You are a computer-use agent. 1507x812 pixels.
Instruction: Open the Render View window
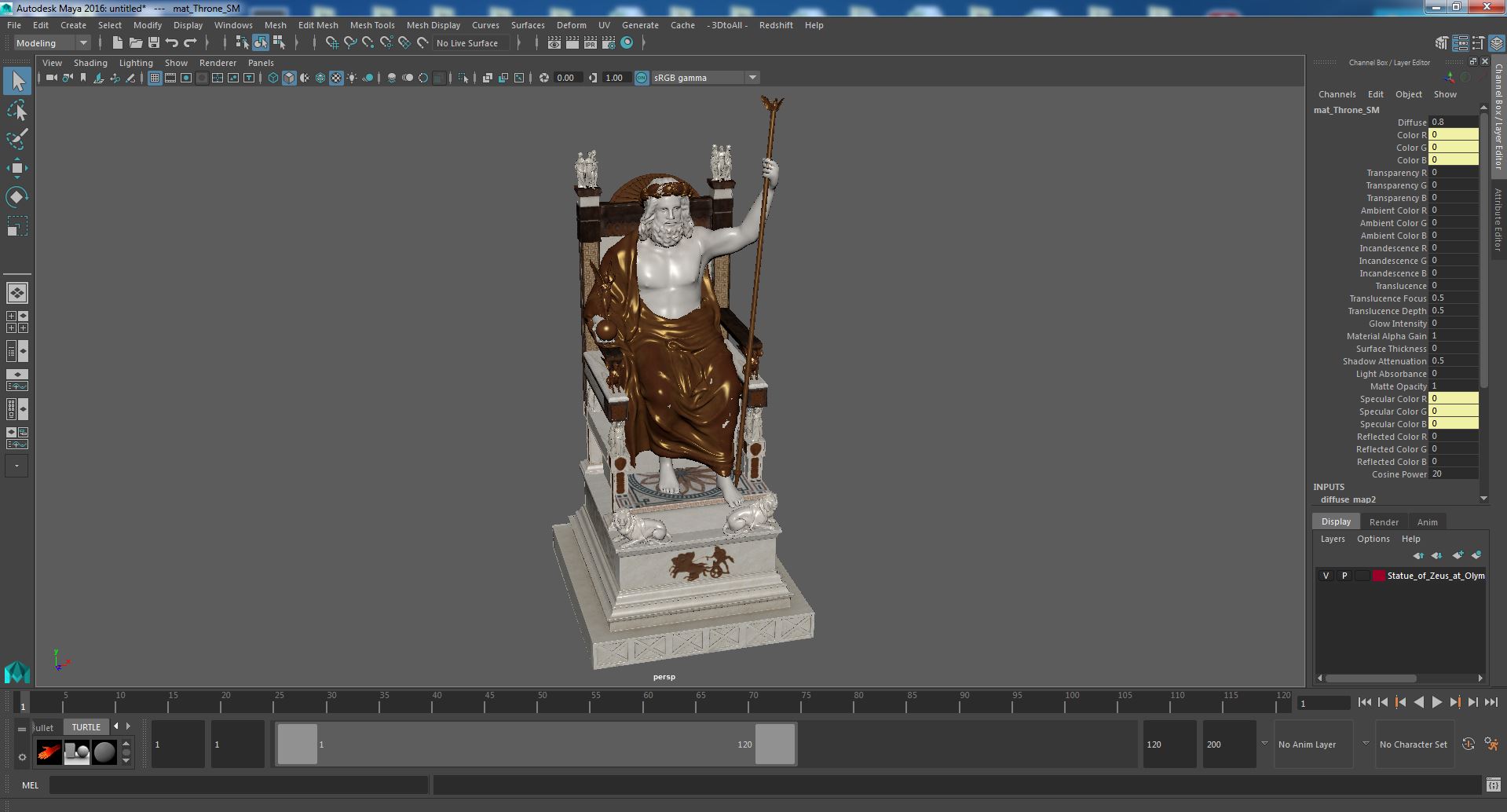click(x=554, y=43)
